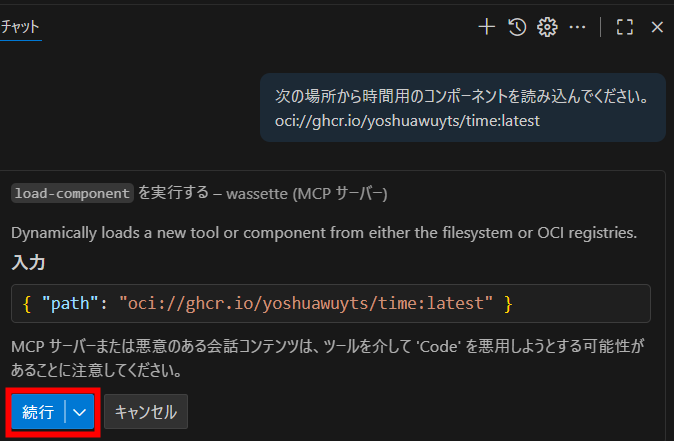The width and height of the screenshot is (674, 441).
Task: Click the "path" key in JSON input
Action: 66,303
